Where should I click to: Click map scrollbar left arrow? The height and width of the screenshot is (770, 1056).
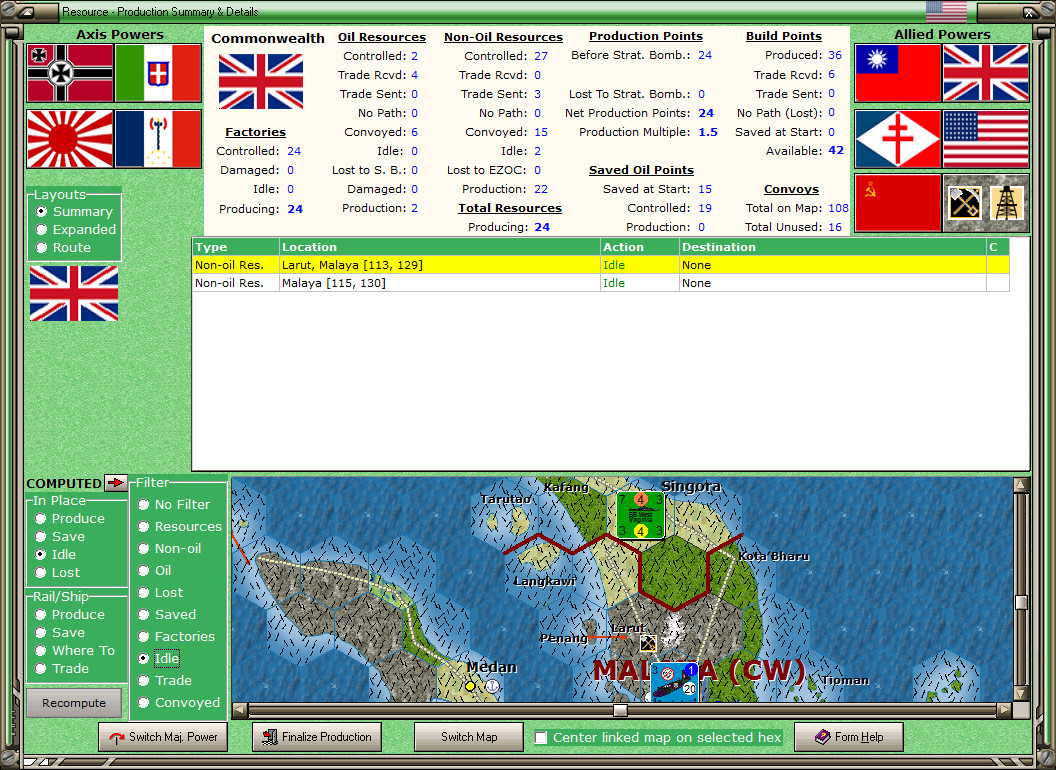coord(240,710)
